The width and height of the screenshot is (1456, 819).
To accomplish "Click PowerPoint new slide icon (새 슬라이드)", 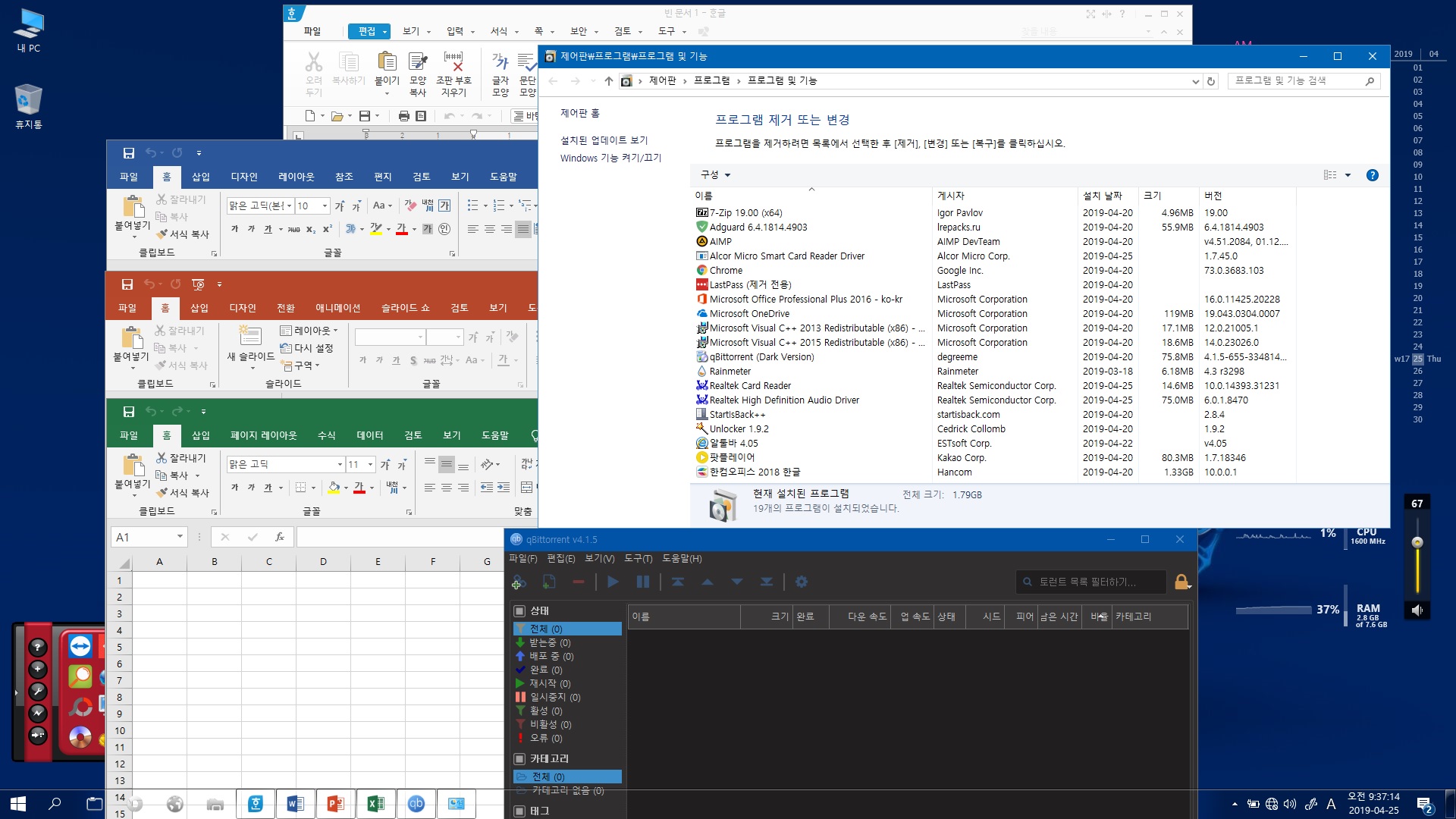I will pos(250,336).
